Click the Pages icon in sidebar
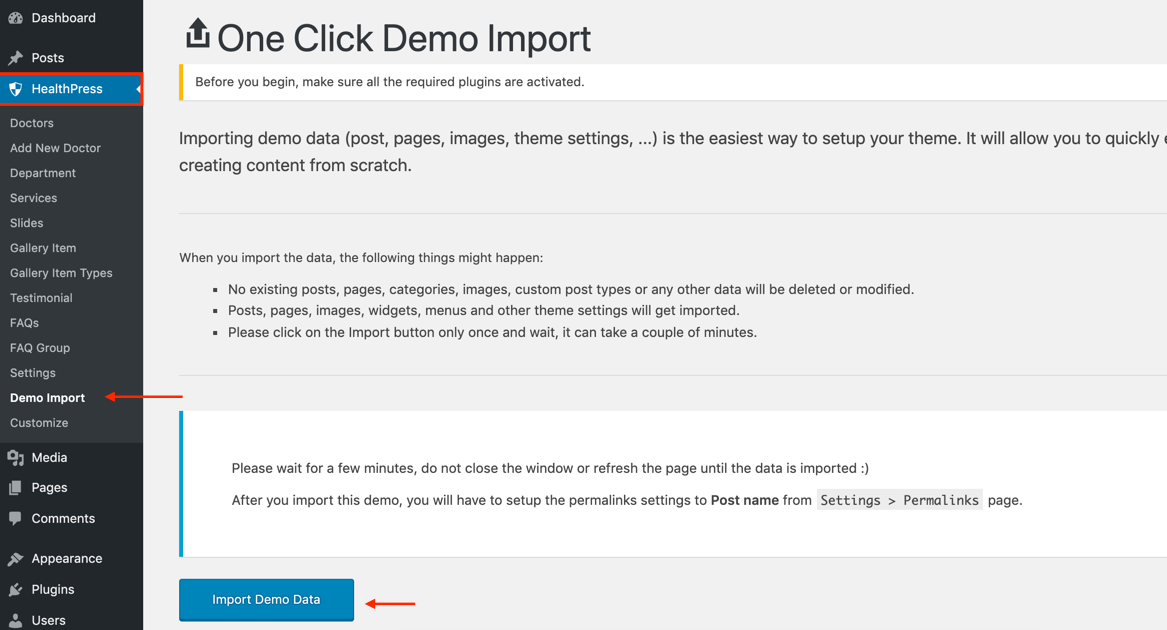1167x630 pixels. (16, 488)
